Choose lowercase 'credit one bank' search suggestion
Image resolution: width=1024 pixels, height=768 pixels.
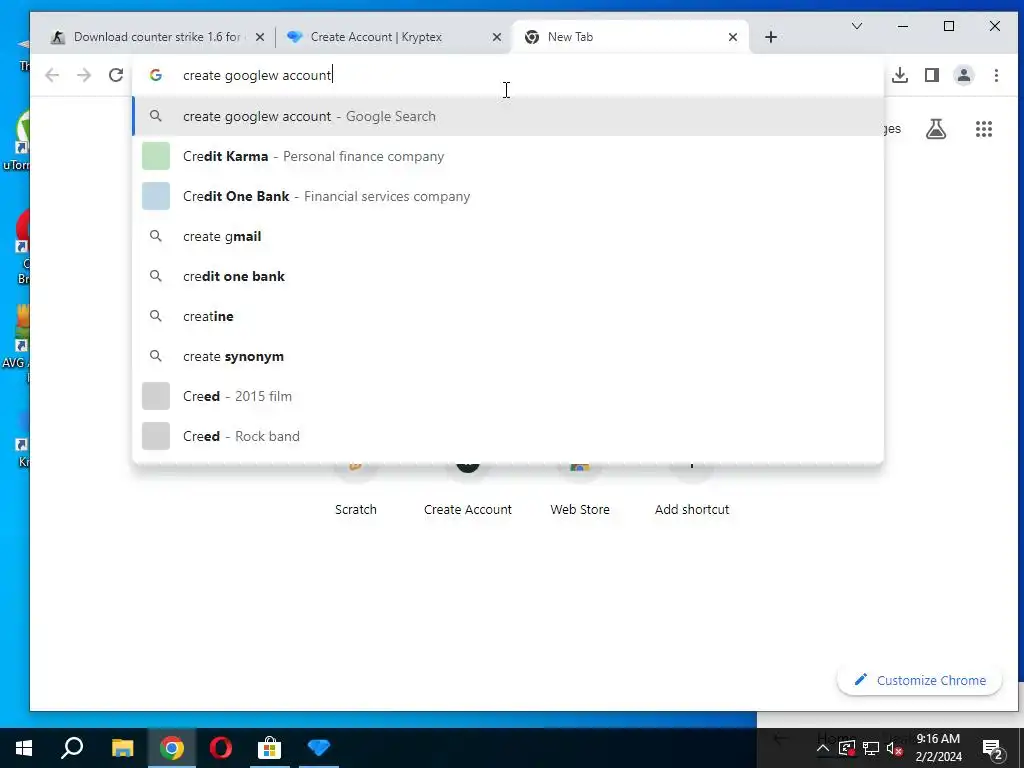(x=508, y=276)
